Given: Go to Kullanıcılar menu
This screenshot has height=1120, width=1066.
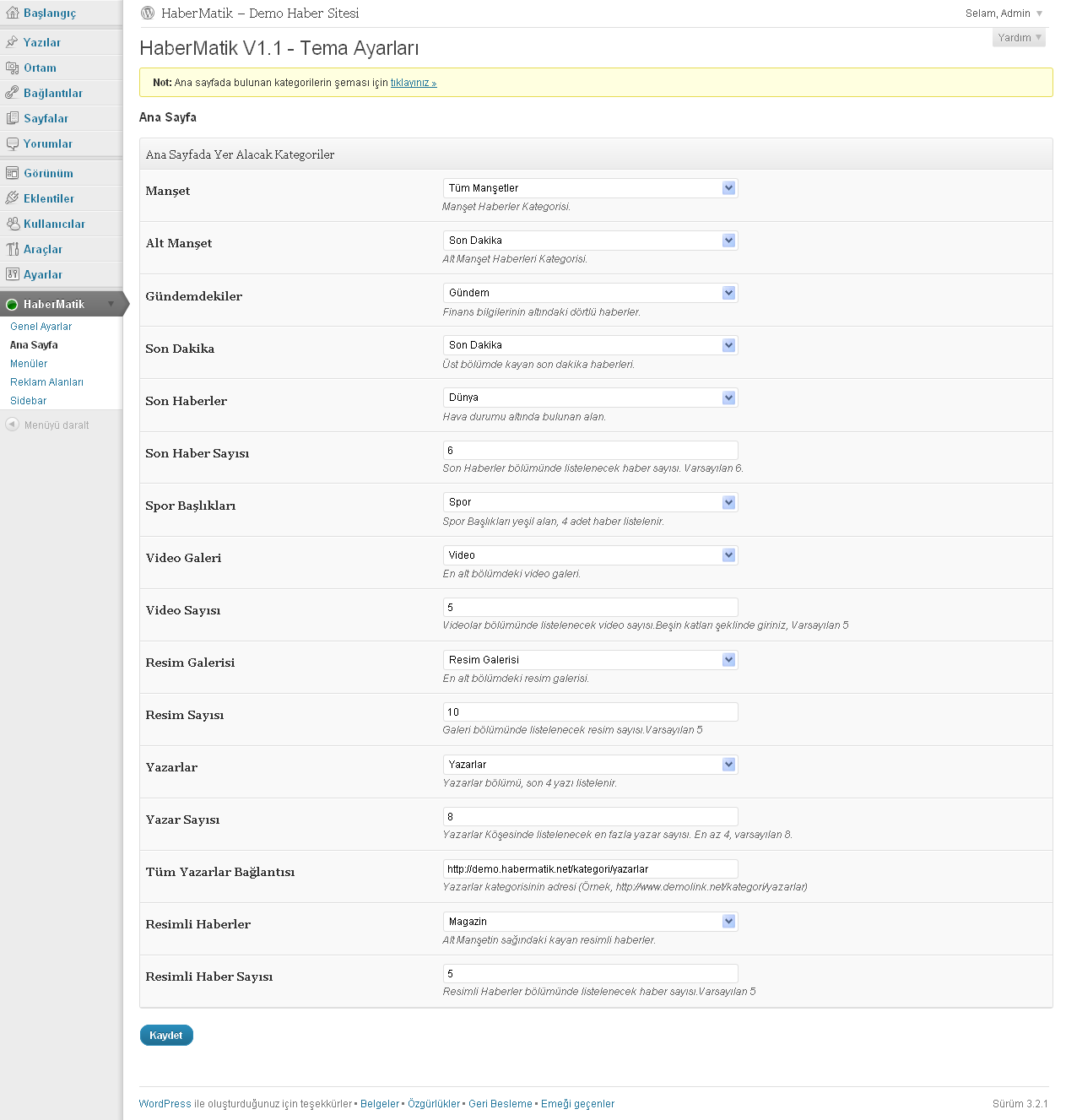Looking at the screenshot, I should click(54, 224).
